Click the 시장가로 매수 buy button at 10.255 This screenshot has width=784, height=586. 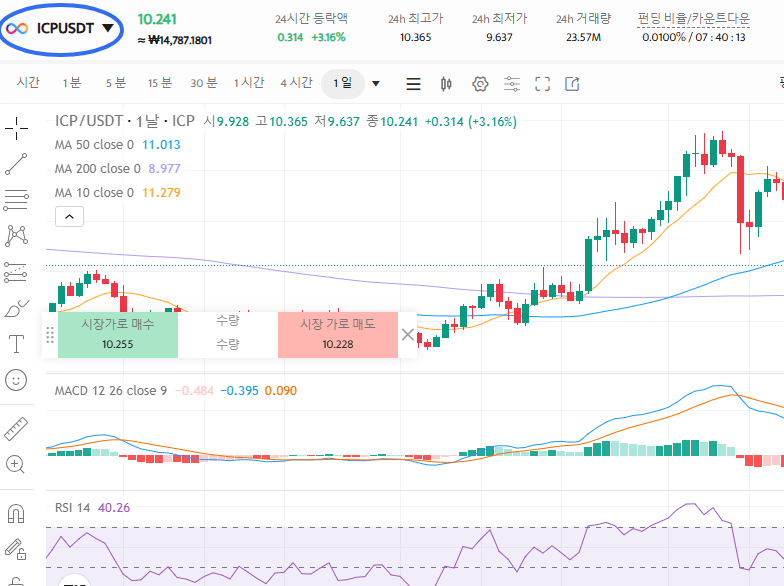[118, 334]
